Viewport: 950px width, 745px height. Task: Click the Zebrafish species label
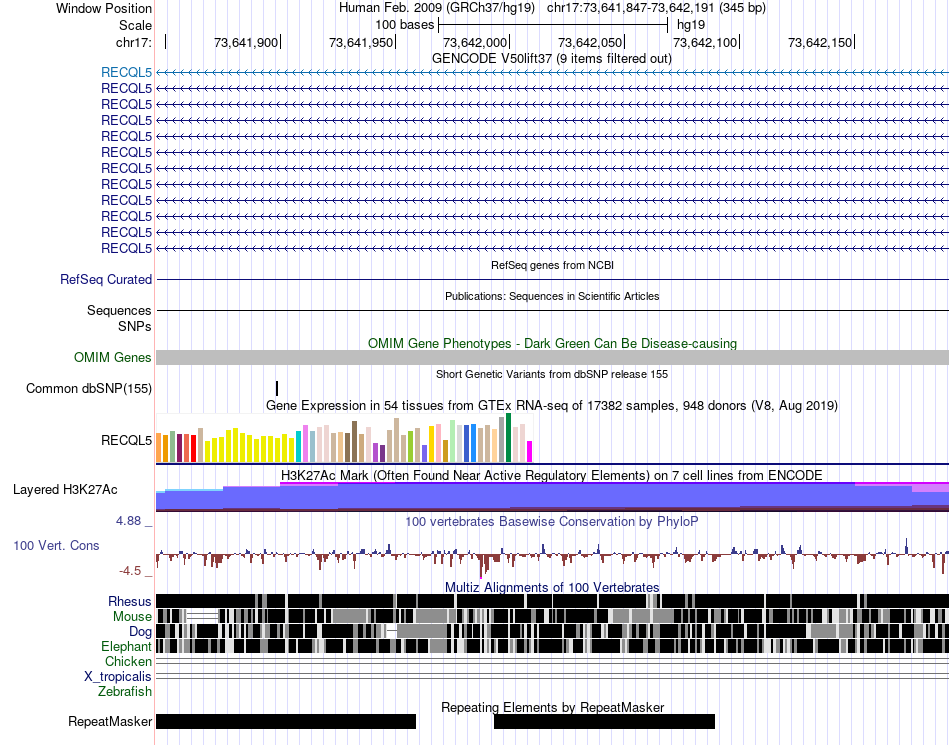tap(125, 692)
